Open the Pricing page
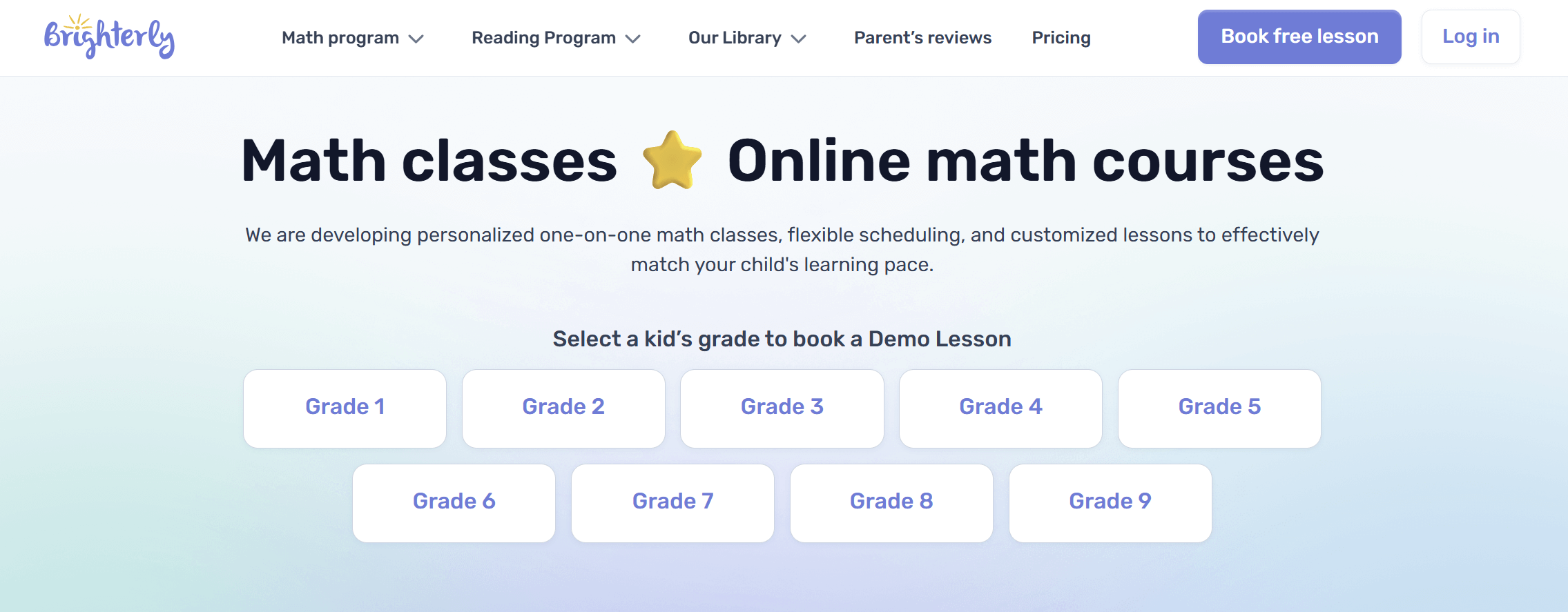This screenshot has height=612, width=1568. pos(1061,38)
